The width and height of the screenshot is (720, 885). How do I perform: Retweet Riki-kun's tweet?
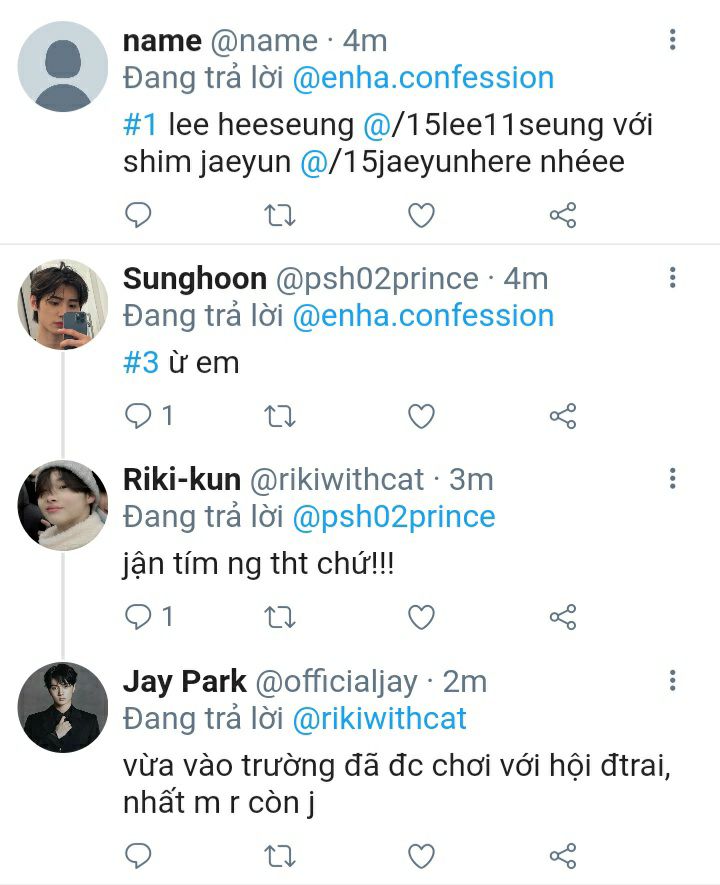[280, 617]
